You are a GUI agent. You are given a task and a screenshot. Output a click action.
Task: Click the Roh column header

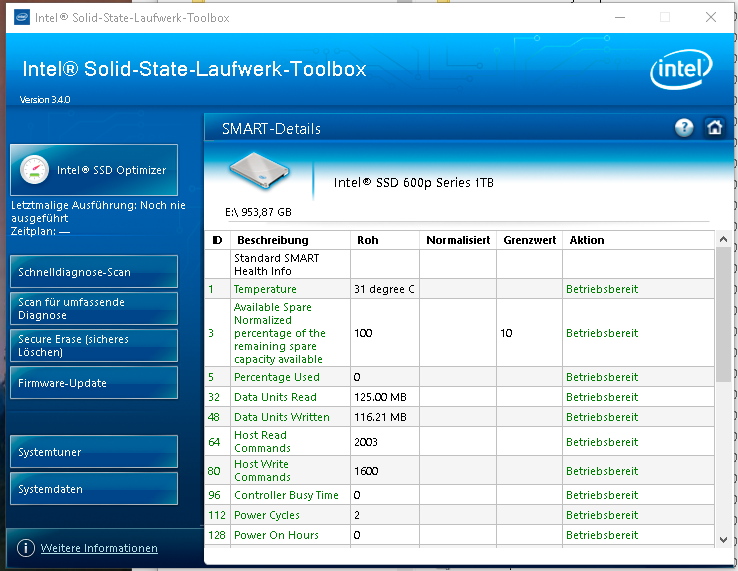click(385, 240)
